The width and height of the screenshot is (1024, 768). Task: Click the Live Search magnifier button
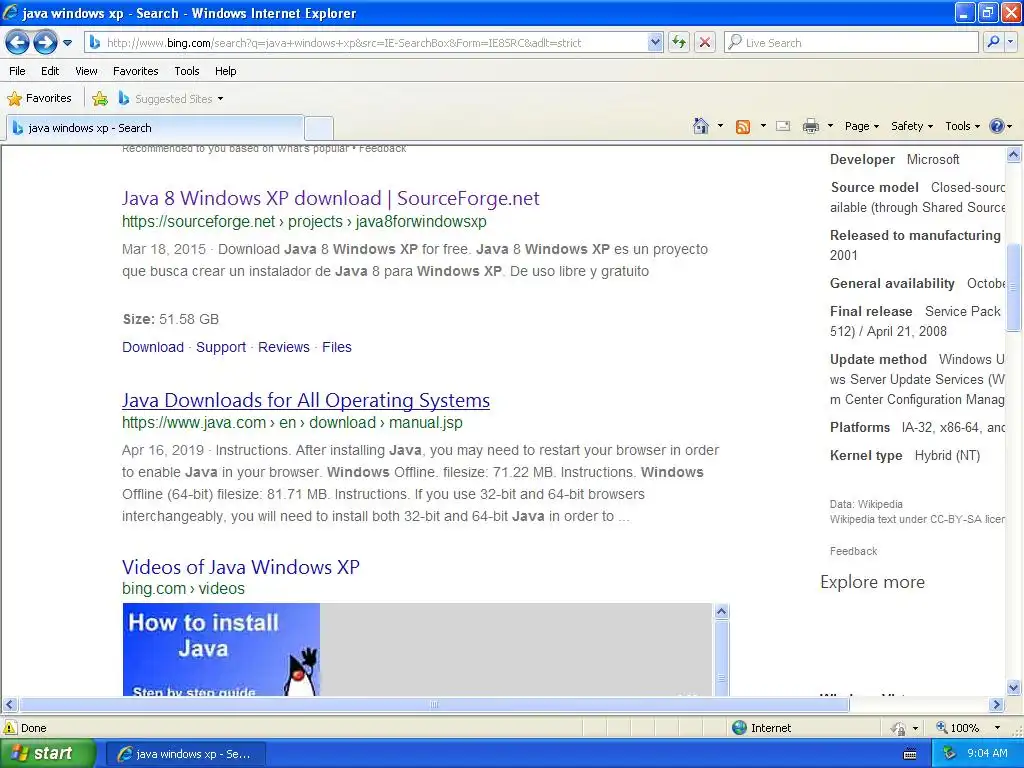pyautogui.click(x=993, y=42)
